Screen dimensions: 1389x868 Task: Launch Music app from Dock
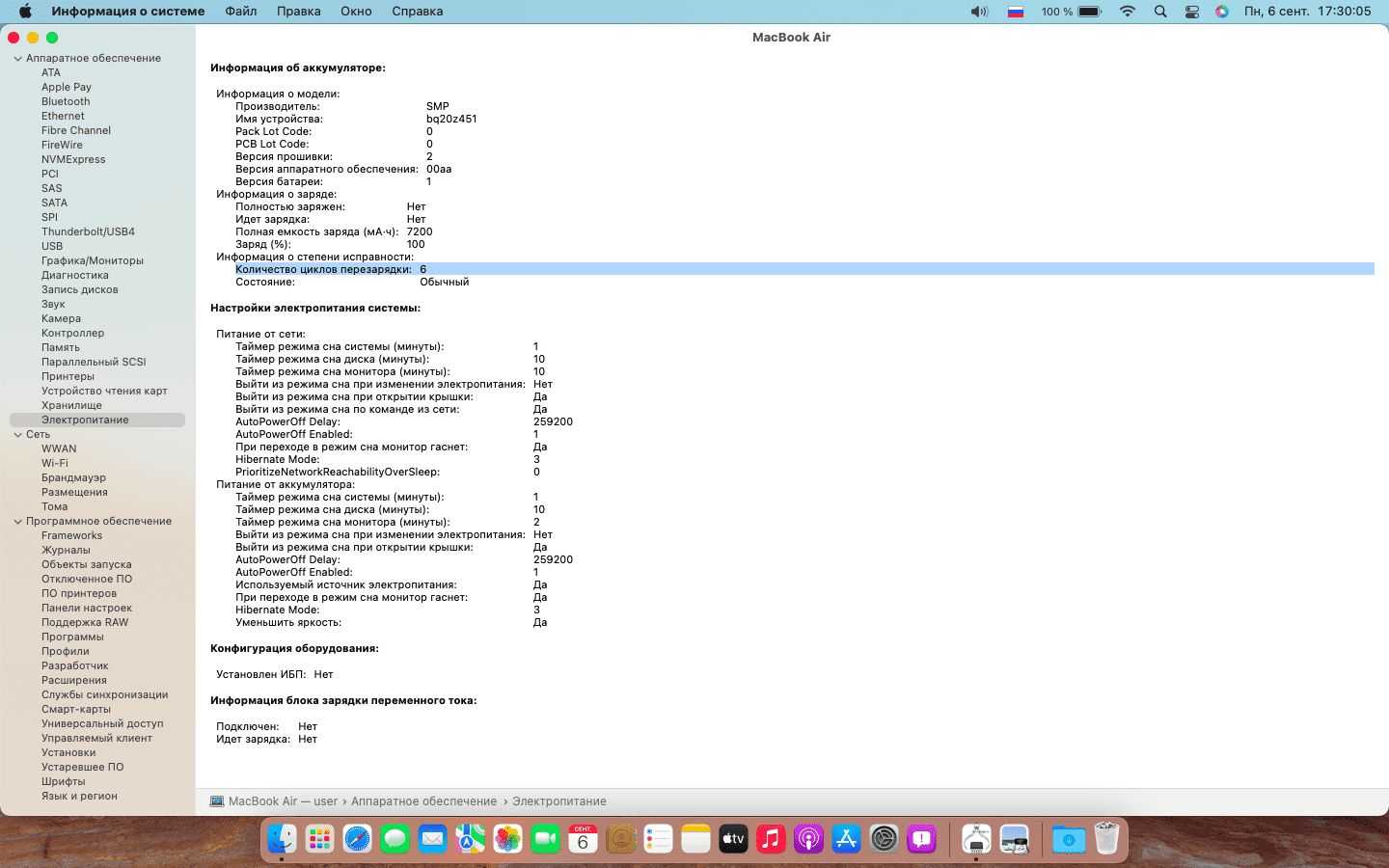click(x=771, y=839)
